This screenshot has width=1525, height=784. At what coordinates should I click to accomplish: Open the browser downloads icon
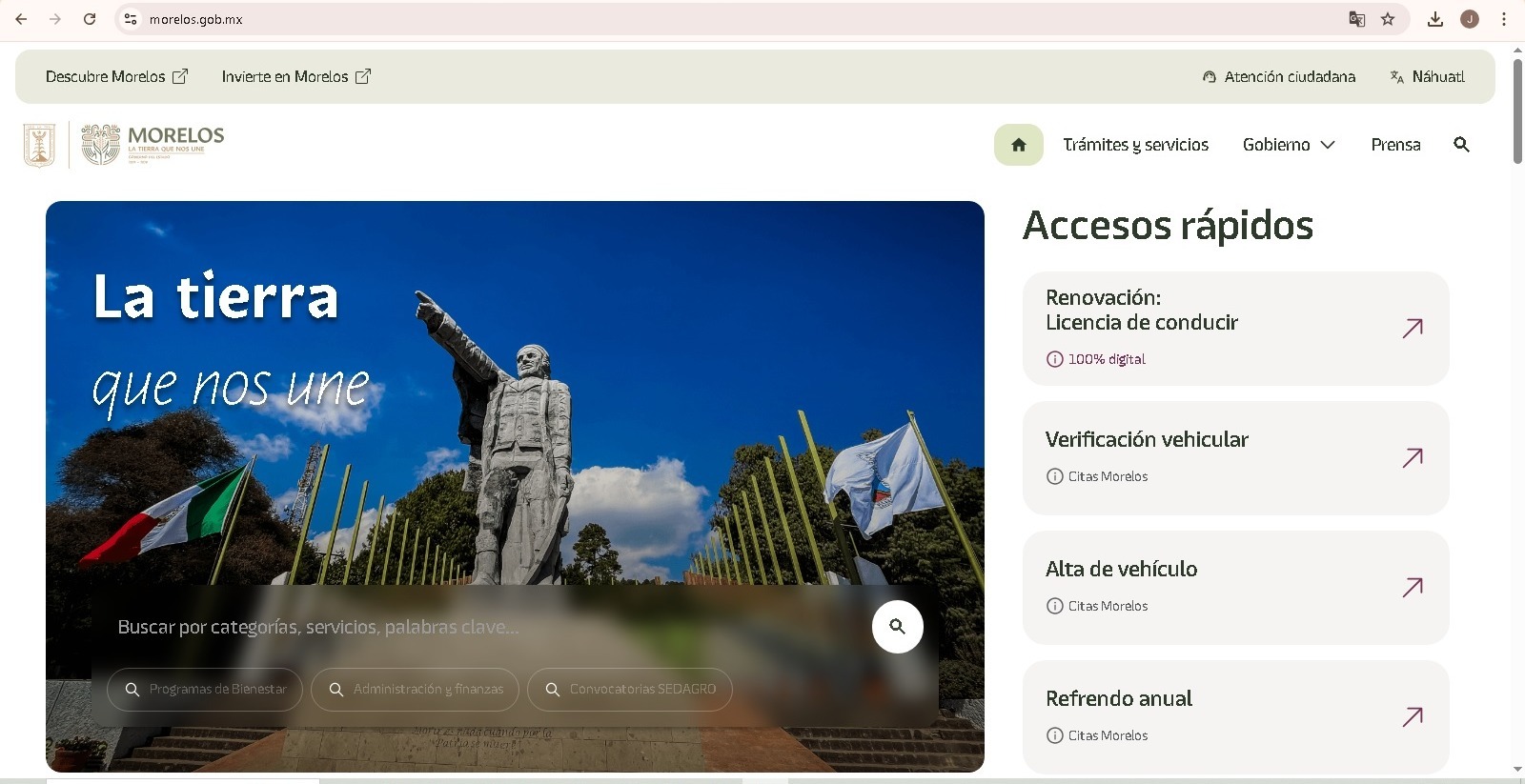1434,19
